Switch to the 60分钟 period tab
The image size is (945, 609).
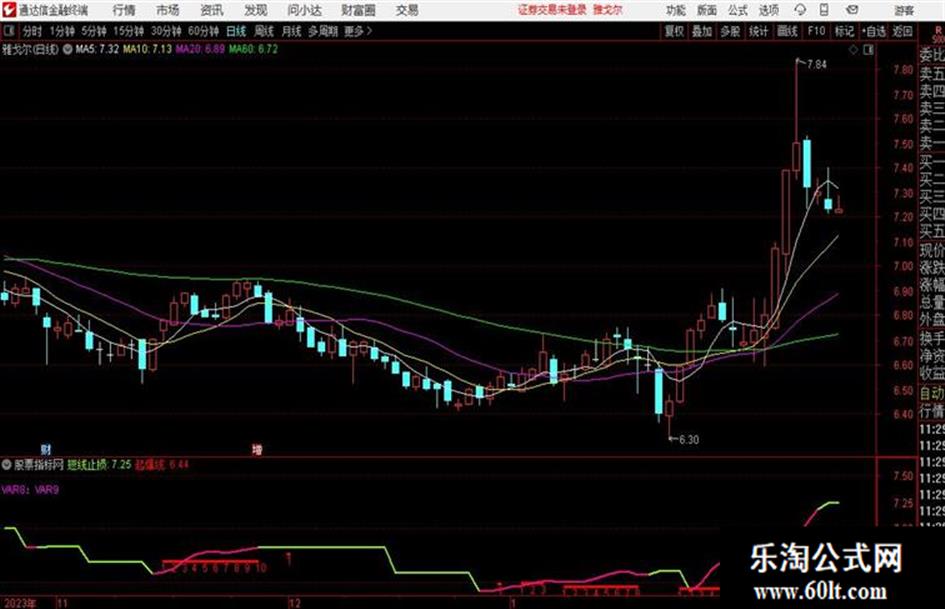coord(203,31)
